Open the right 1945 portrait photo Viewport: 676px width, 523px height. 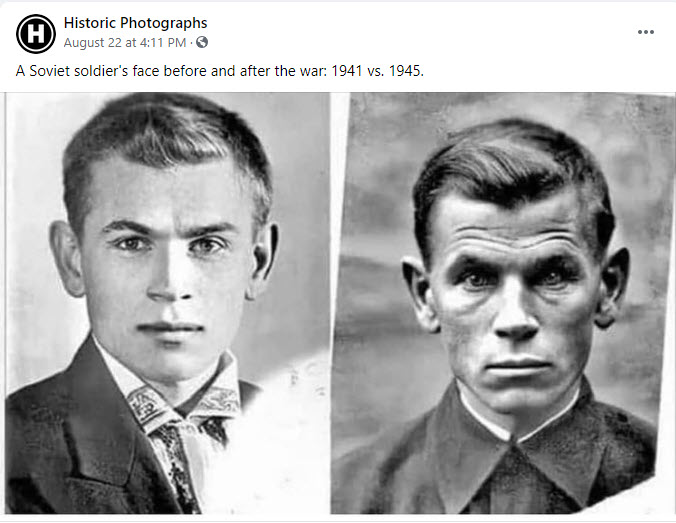503,303
